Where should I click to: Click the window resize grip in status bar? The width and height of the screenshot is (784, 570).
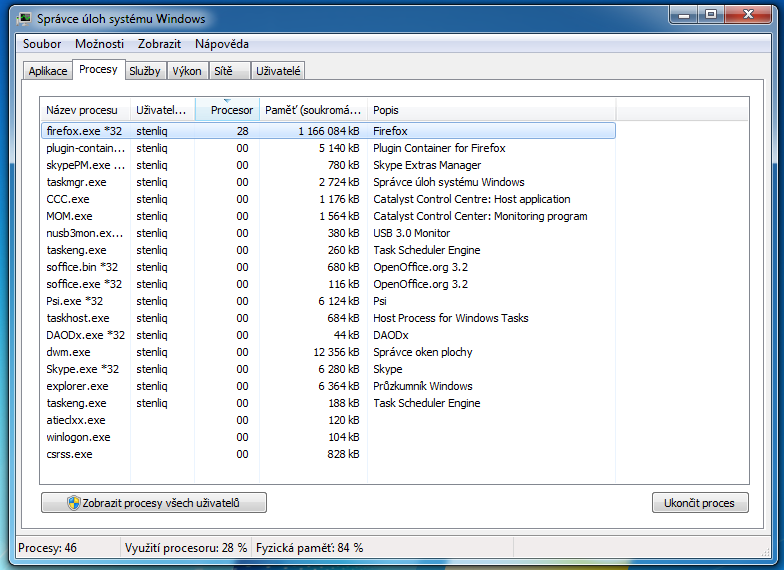coord(766,552)
